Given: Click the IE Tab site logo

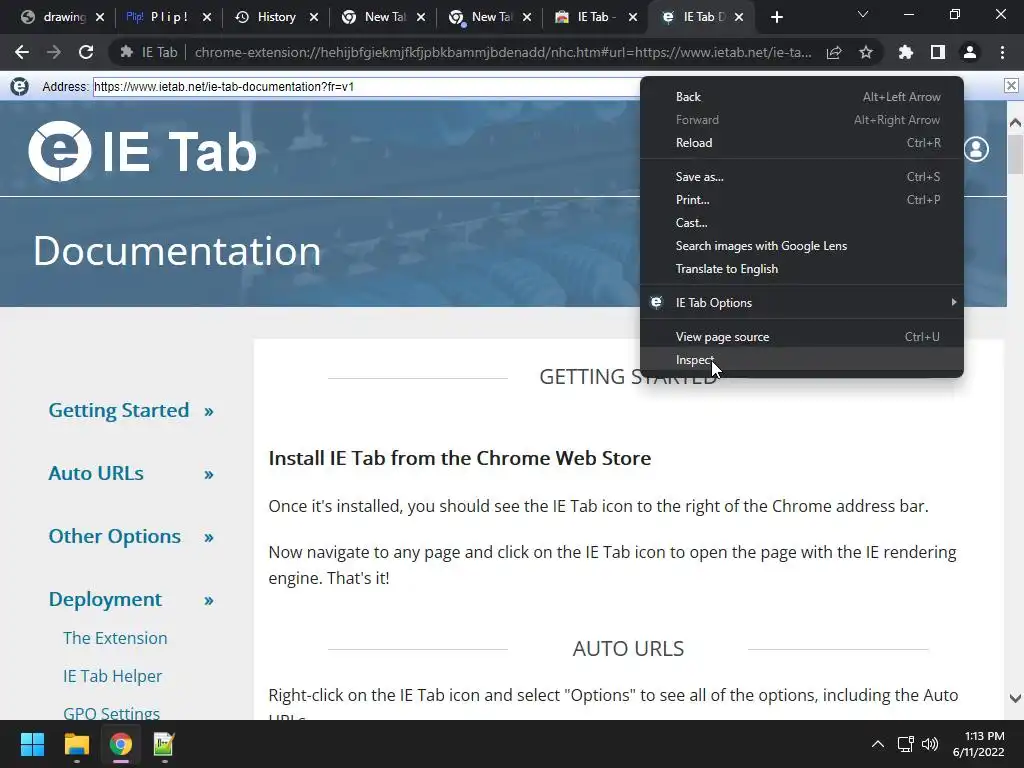Looking at the screenshot, I should coord(142,151).
